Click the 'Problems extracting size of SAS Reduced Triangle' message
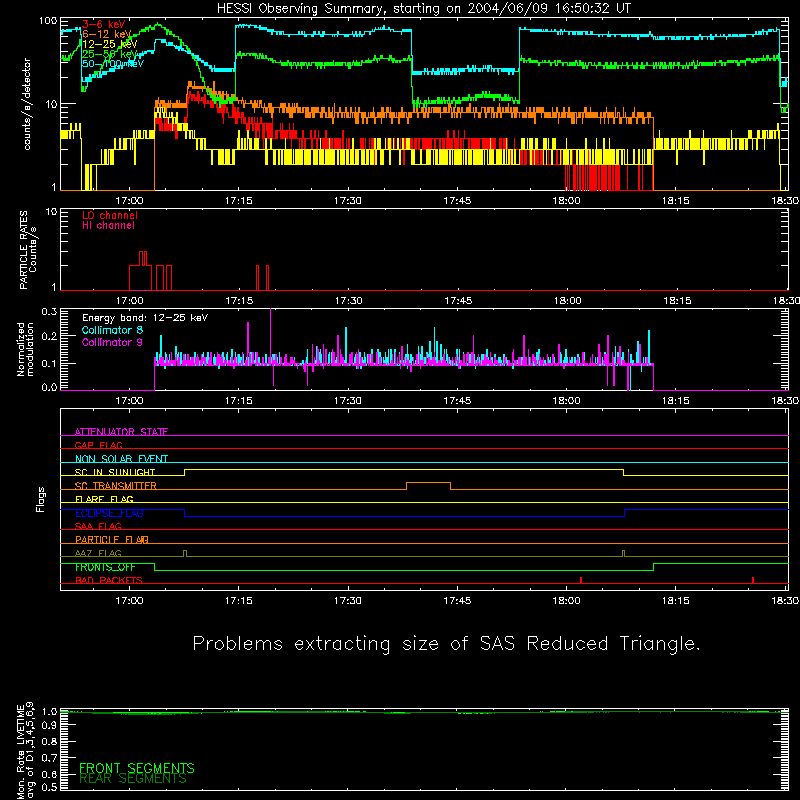Screen dimensions: 800x800 point(446,644)
